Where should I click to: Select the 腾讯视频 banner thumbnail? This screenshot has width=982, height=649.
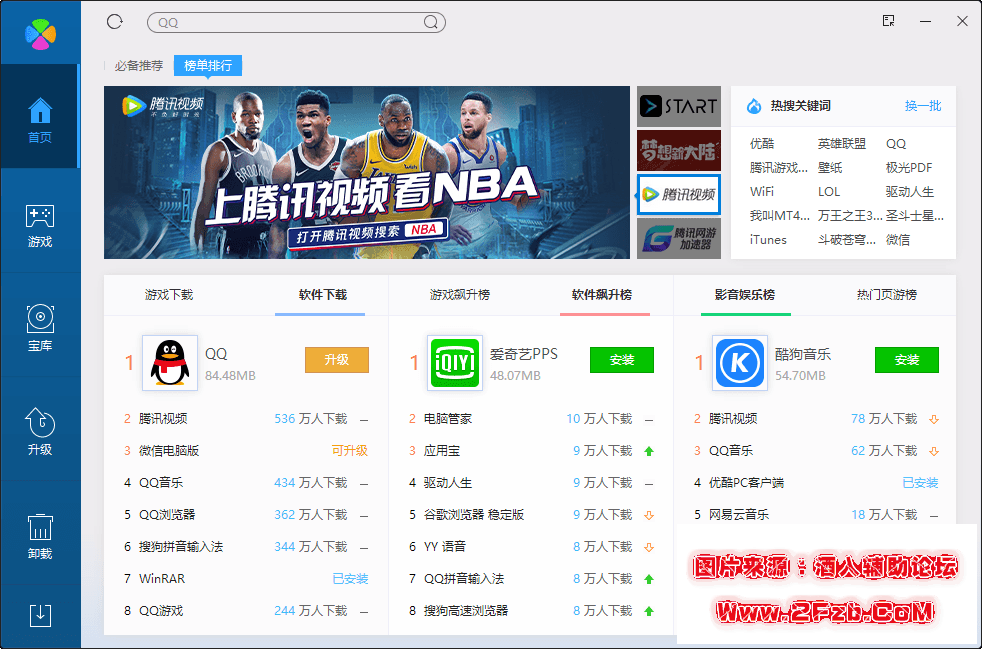(x=679, y=194)
